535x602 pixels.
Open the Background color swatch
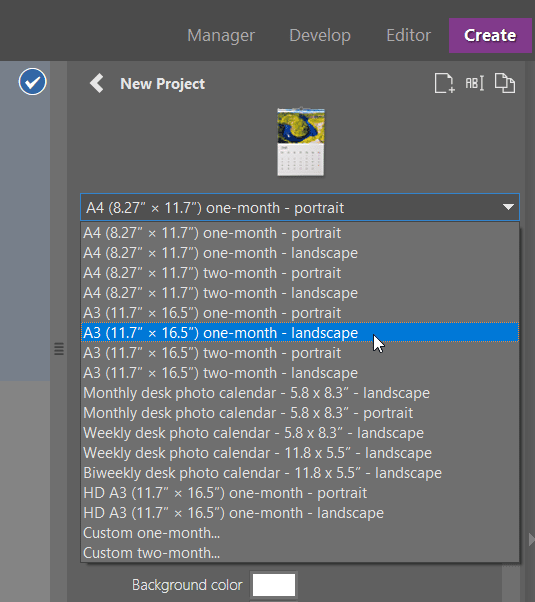point(274,585)
